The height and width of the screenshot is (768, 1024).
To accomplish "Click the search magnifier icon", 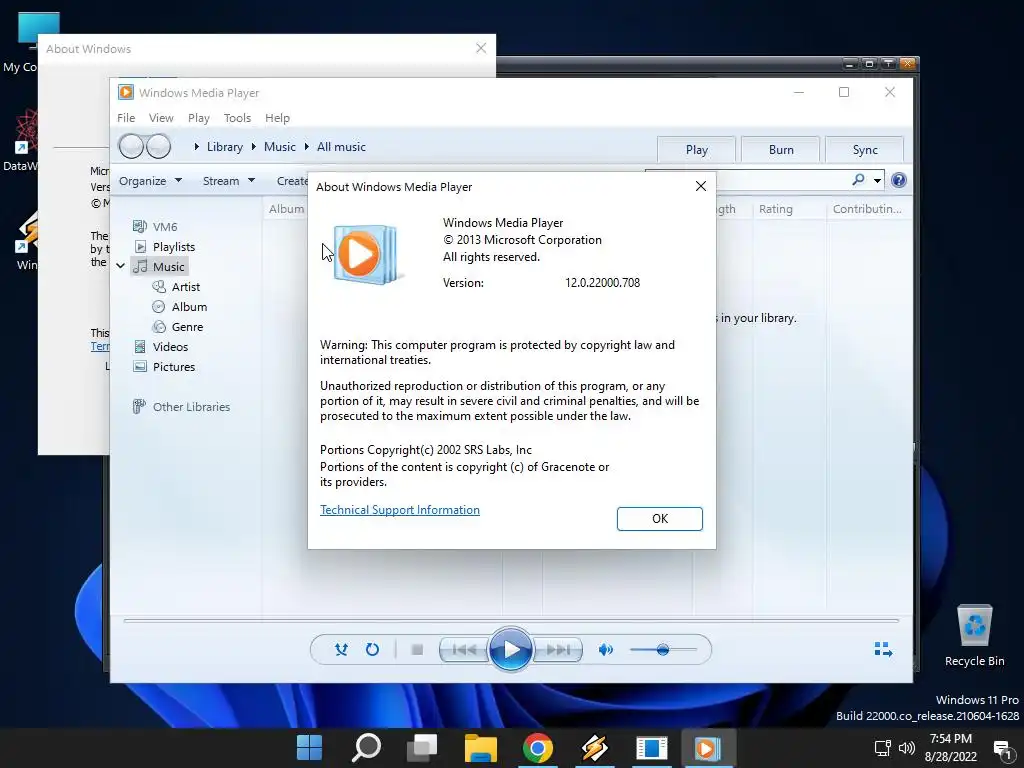I will pyautogui.click(x=858, y=180).
